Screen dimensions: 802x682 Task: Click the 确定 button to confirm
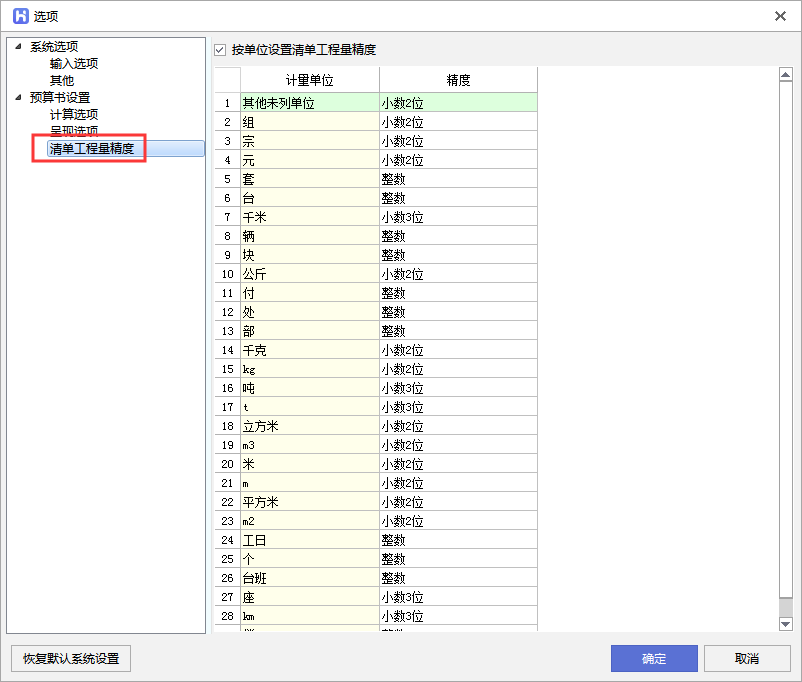pos(653,658)
